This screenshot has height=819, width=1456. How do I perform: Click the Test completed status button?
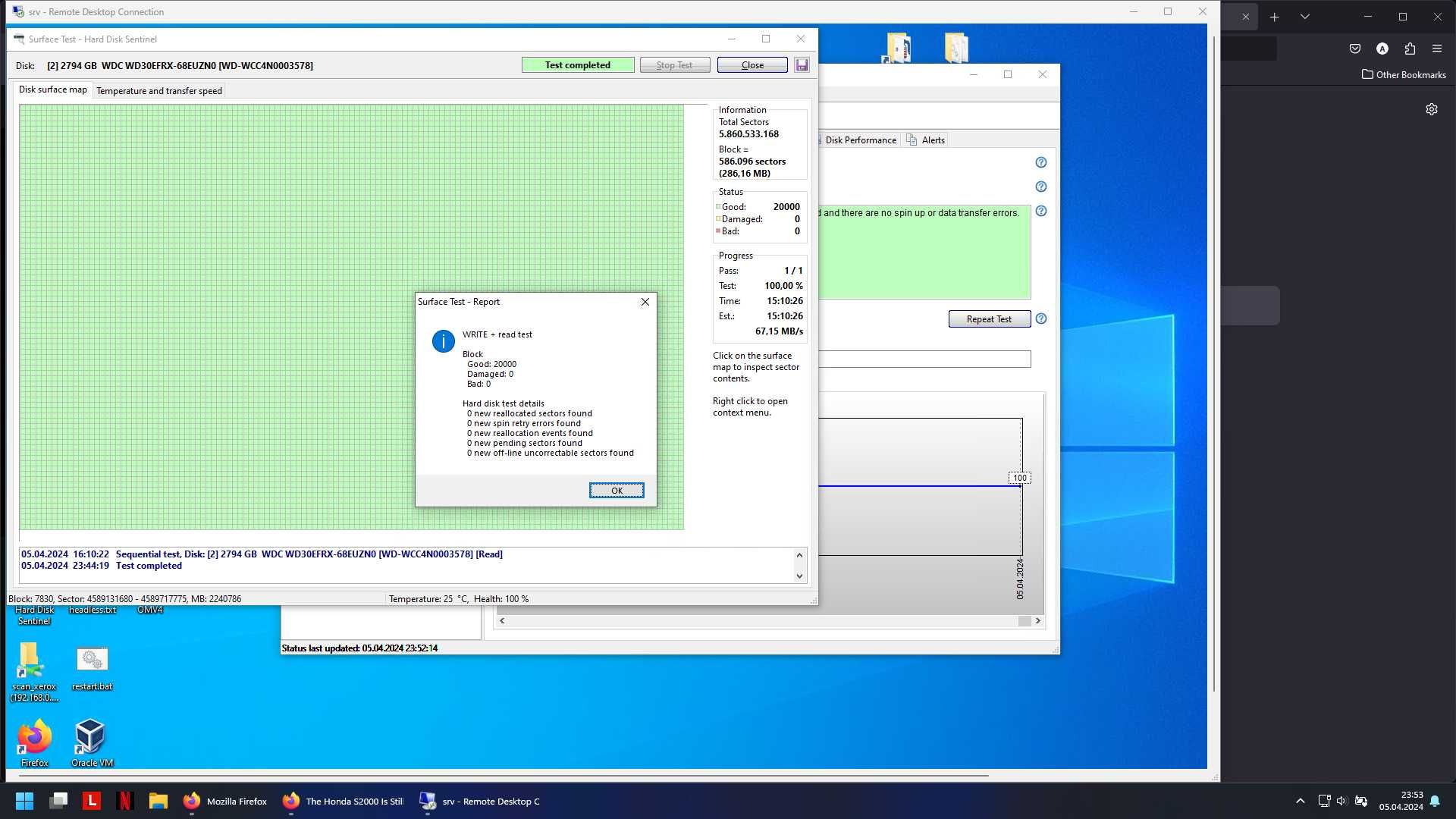[x=578, y=65]
